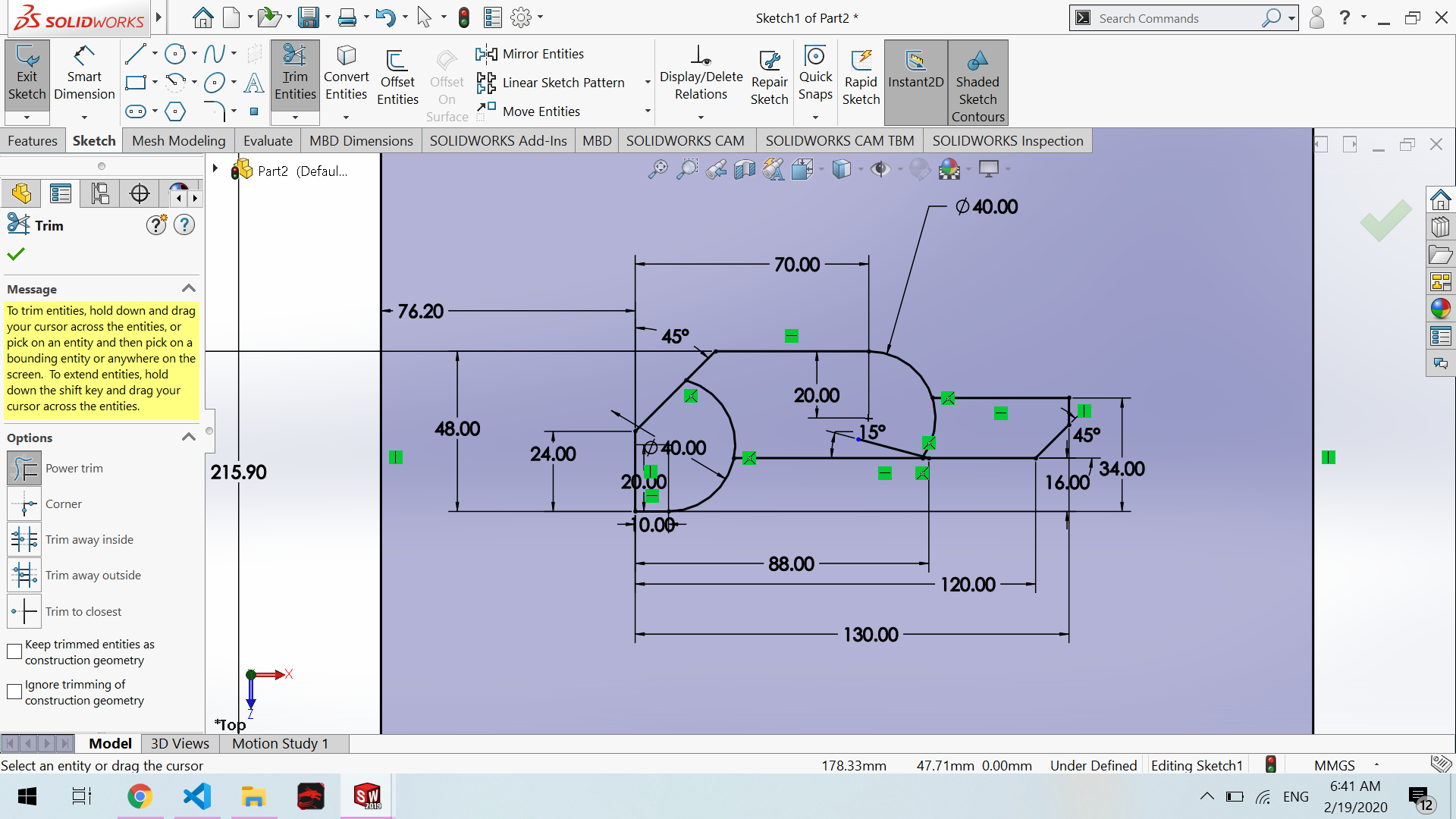This screenshot has height=819, width=1456.
Task: Select Trim to closest option
Action: 24,612
